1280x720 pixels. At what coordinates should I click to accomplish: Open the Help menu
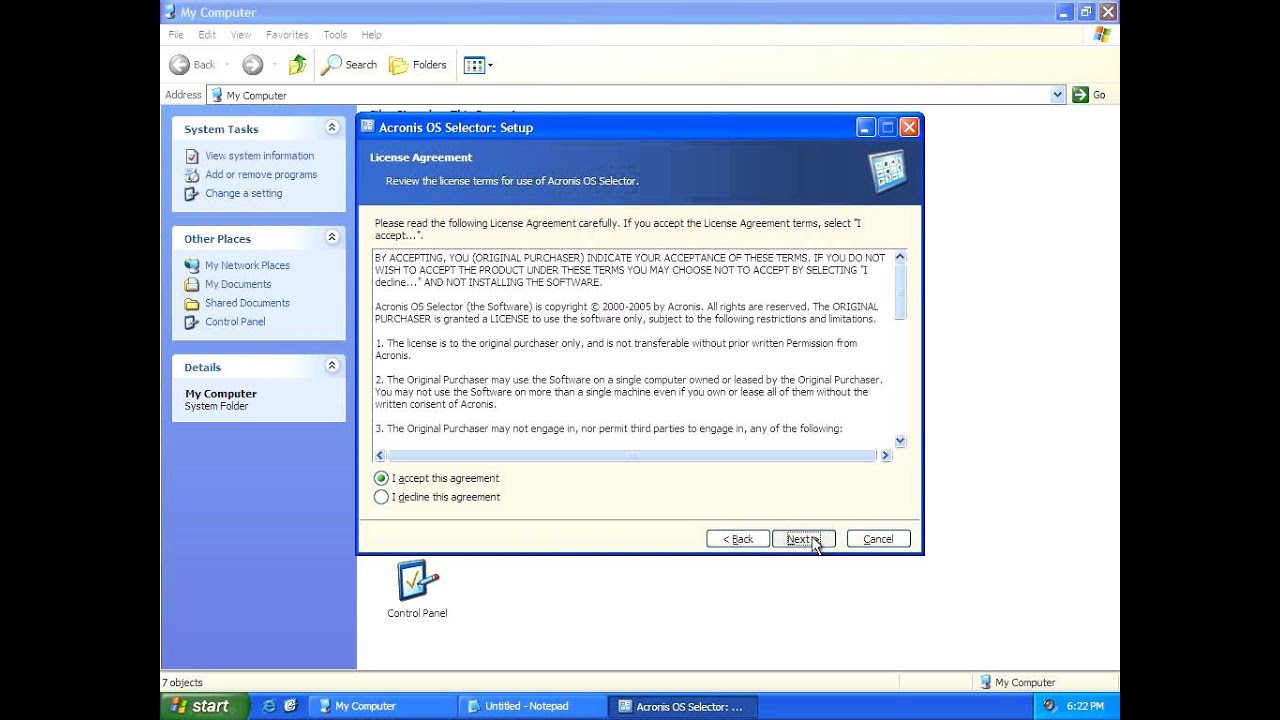(371, 35)
